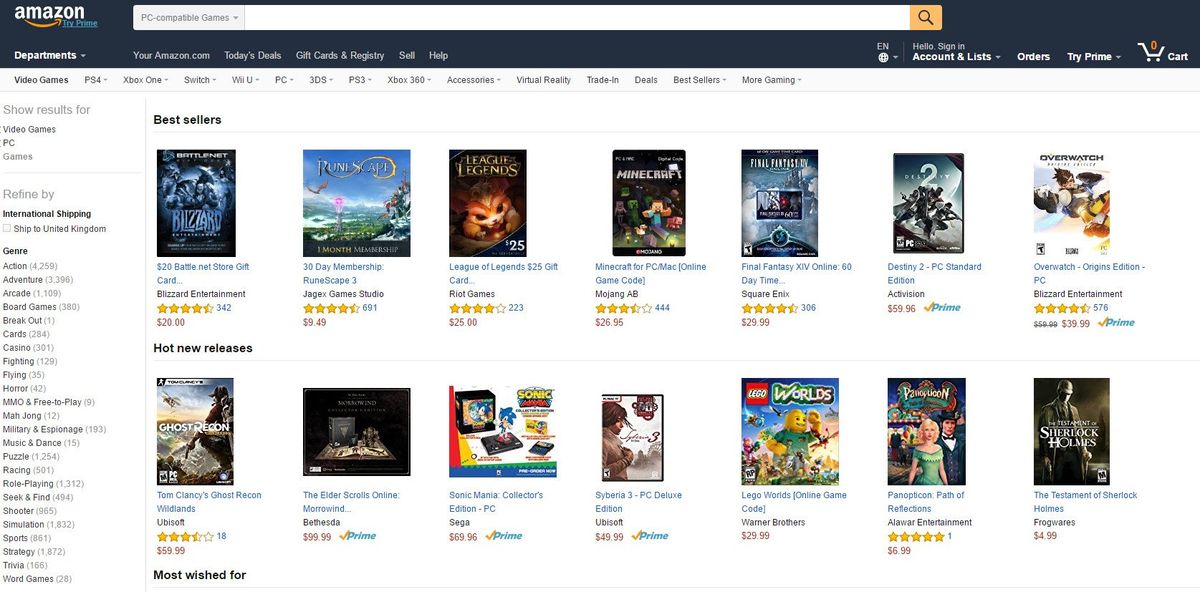1200x592 pixels.
Task: Open the Departments dropdown menu
Action: [x=50, y=56]
